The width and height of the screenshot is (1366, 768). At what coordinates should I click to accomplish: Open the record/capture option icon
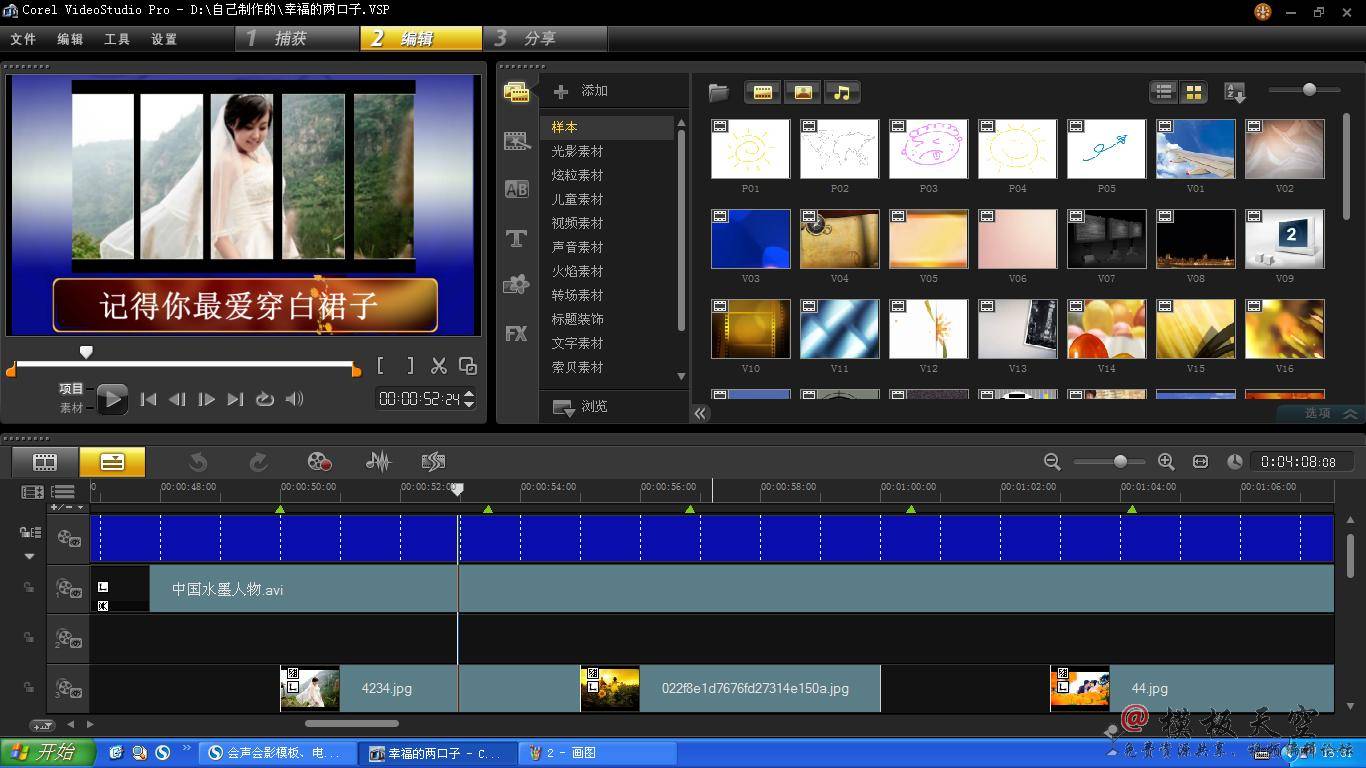318,461
